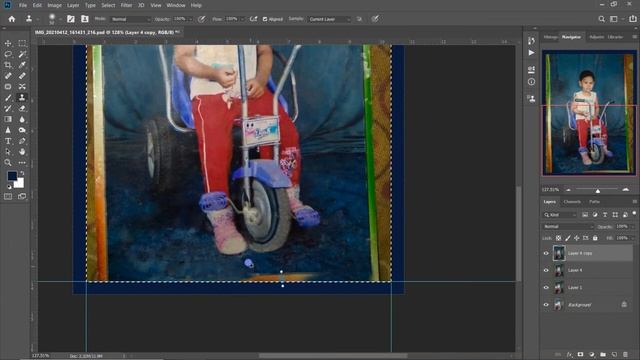Switch to the Paths tab

point(594,202)
